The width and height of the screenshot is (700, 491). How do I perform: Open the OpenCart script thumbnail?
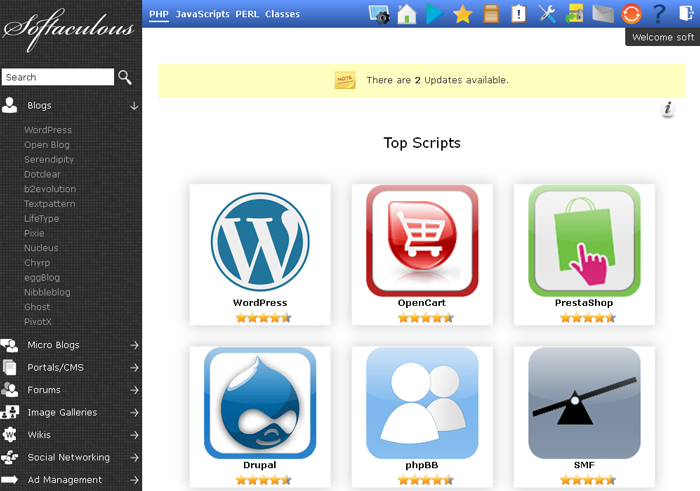[422, 242]
